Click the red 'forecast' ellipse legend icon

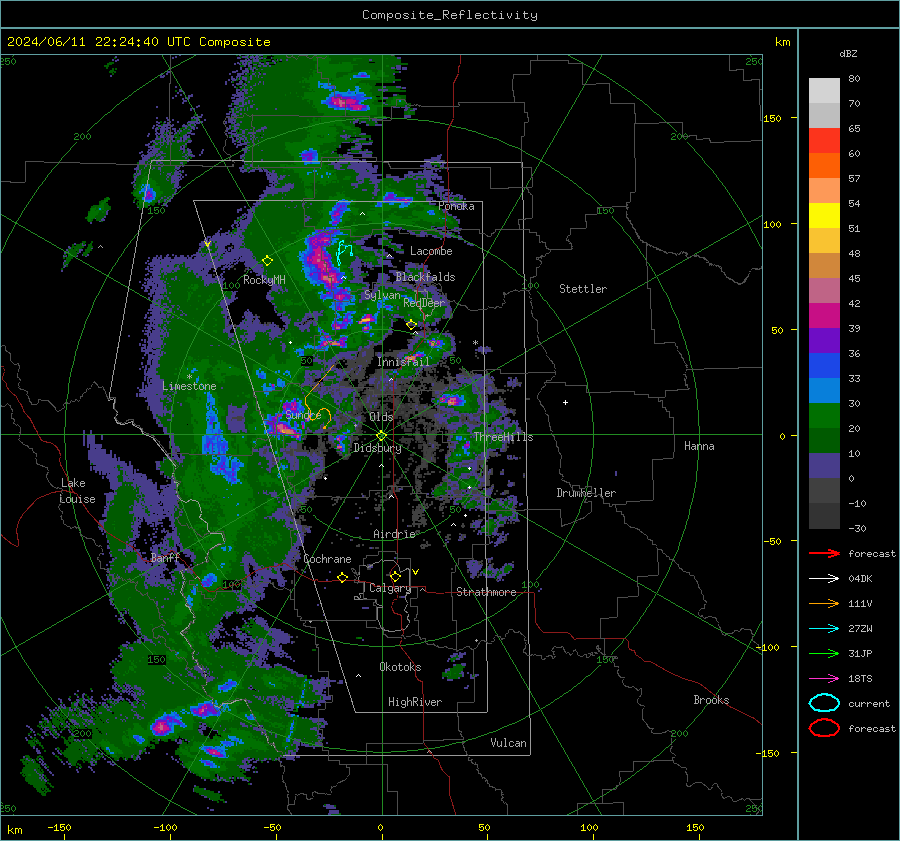(x=824, y=728)
